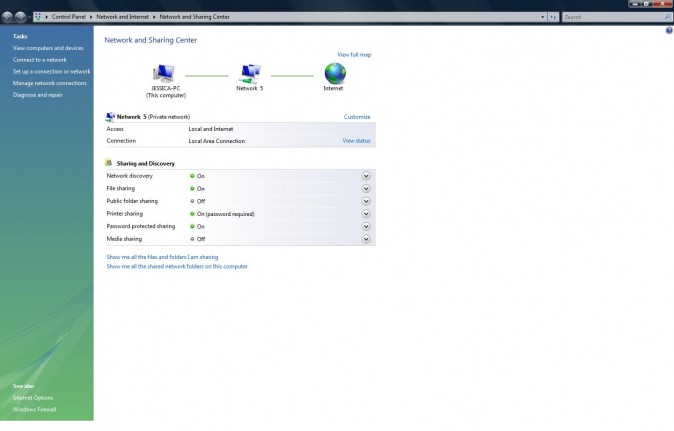Click the refresh button beside address bar
This screenshot has width=674, height=431.
tap(553, 17)
